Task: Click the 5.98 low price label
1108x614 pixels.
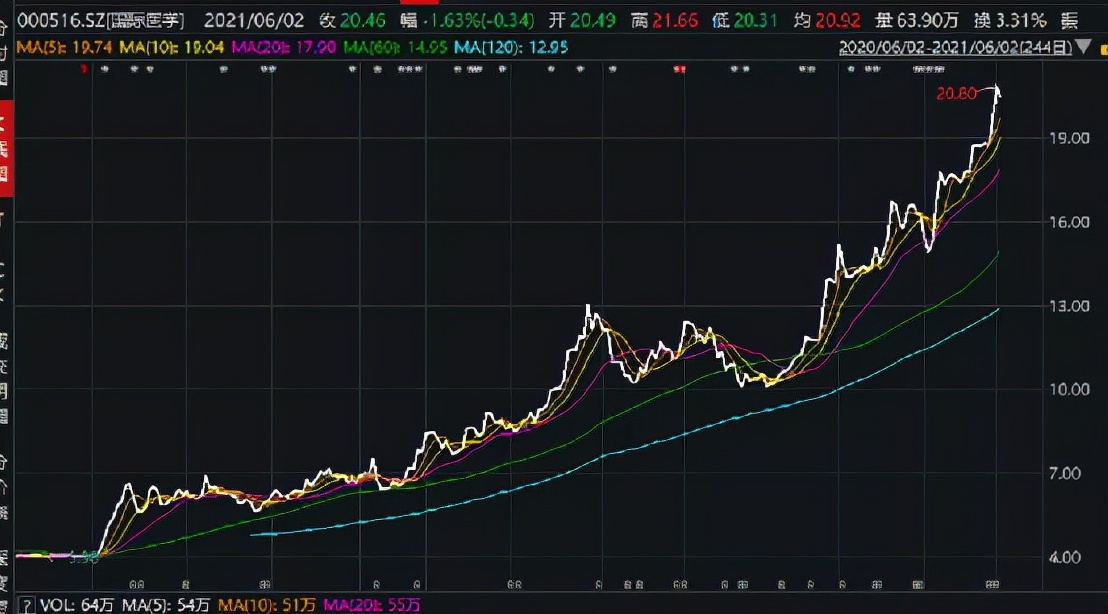Action: click(84, 556)
